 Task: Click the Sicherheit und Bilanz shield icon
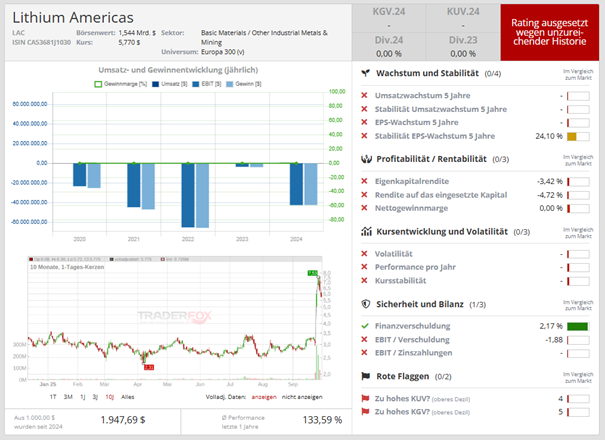[x=365, y=304]
